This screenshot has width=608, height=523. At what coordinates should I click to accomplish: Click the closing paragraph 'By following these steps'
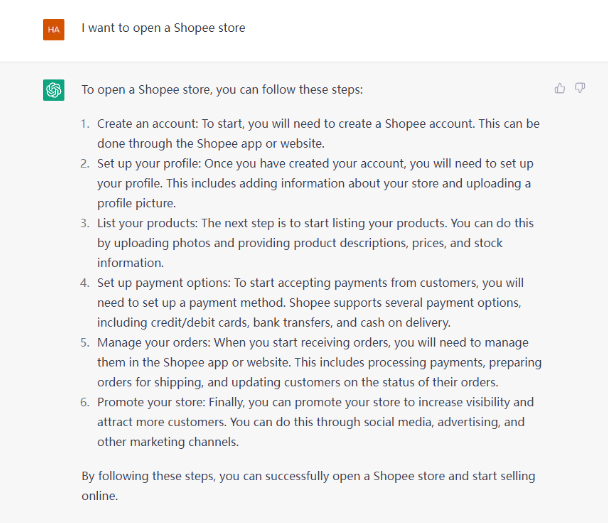[x=308, y=486]
